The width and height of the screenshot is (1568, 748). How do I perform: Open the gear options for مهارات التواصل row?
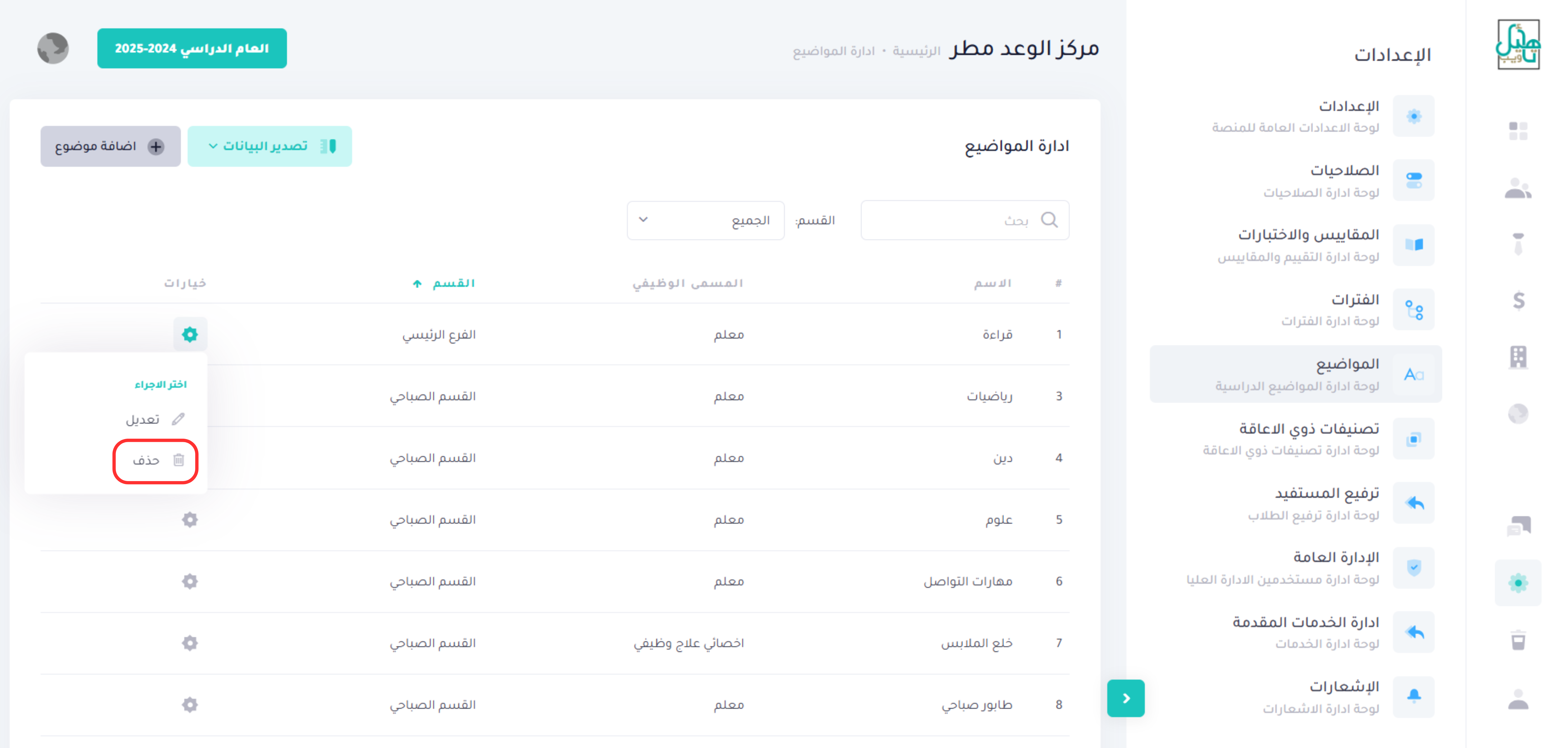(190, 581)
